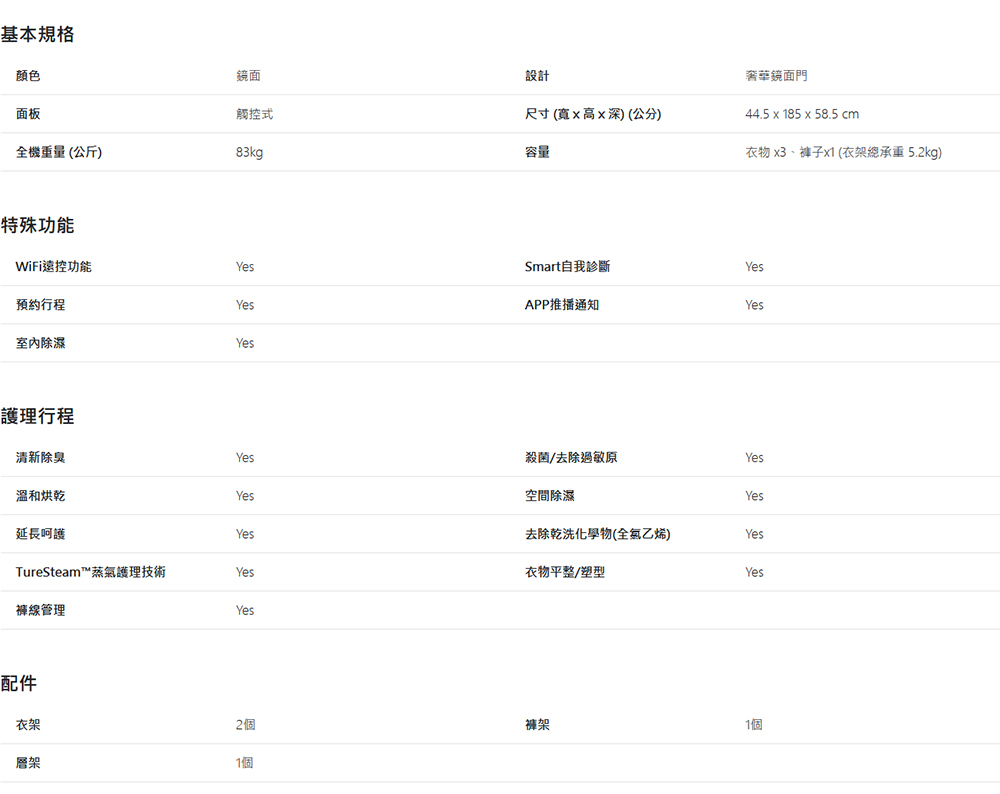Click the 室內除濕 feature label
1000x794 pixels.
pyautogui.click(x=41, y=342)
